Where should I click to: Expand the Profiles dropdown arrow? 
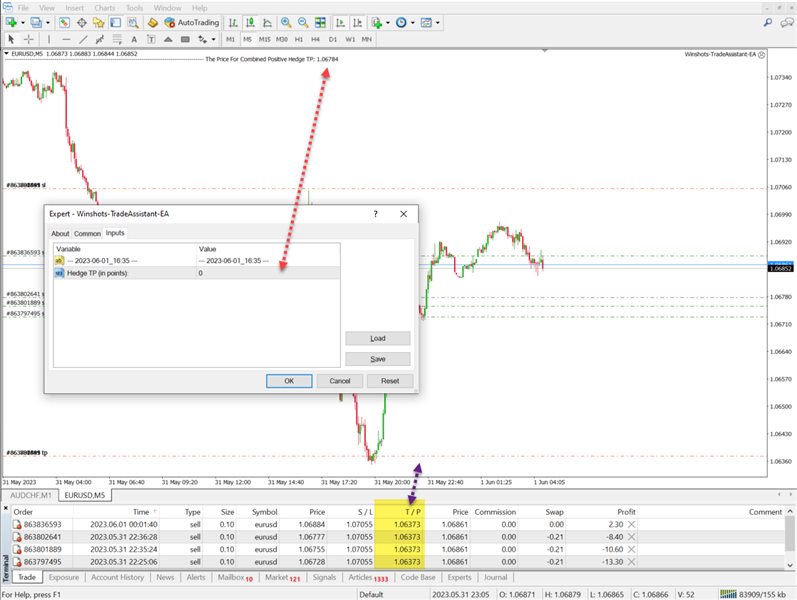48,22
